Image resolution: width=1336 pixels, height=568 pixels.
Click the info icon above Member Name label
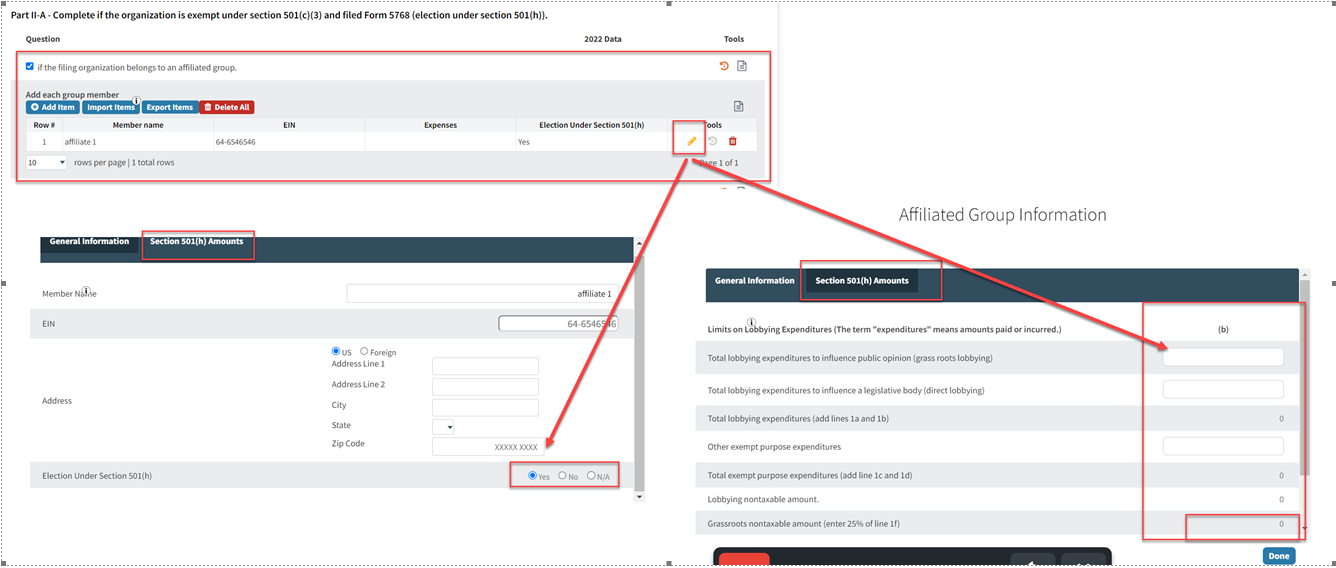click(x=86, y=291)
